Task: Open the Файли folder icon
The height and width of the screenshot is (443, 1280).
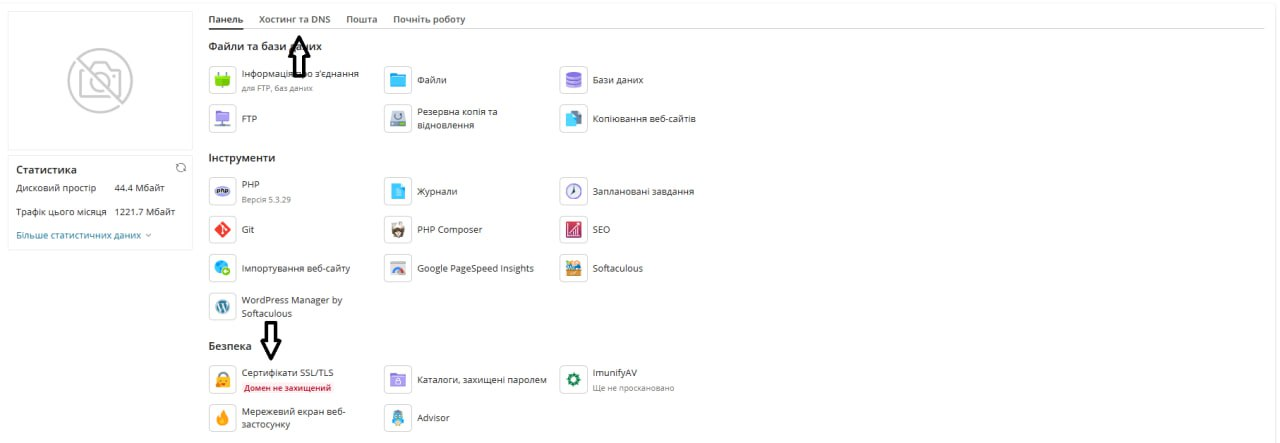Action: (398, 80)
